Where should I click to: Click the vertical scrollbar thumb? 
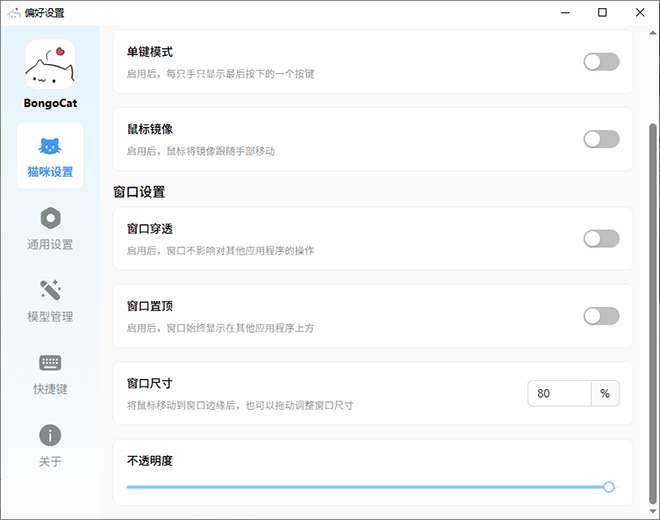[653, 313]
